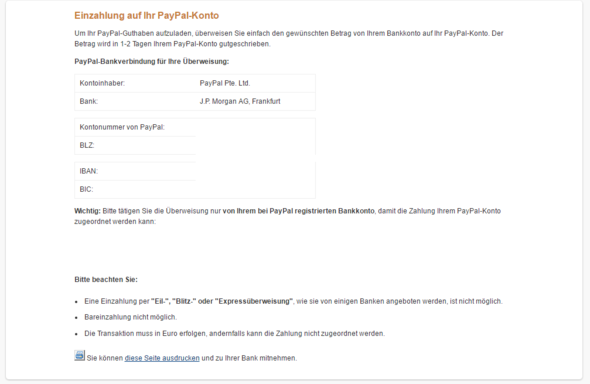Click the empty value cell next to BLZ
Viewport: 590px width, 384px height.
click(x=255, y=145)
